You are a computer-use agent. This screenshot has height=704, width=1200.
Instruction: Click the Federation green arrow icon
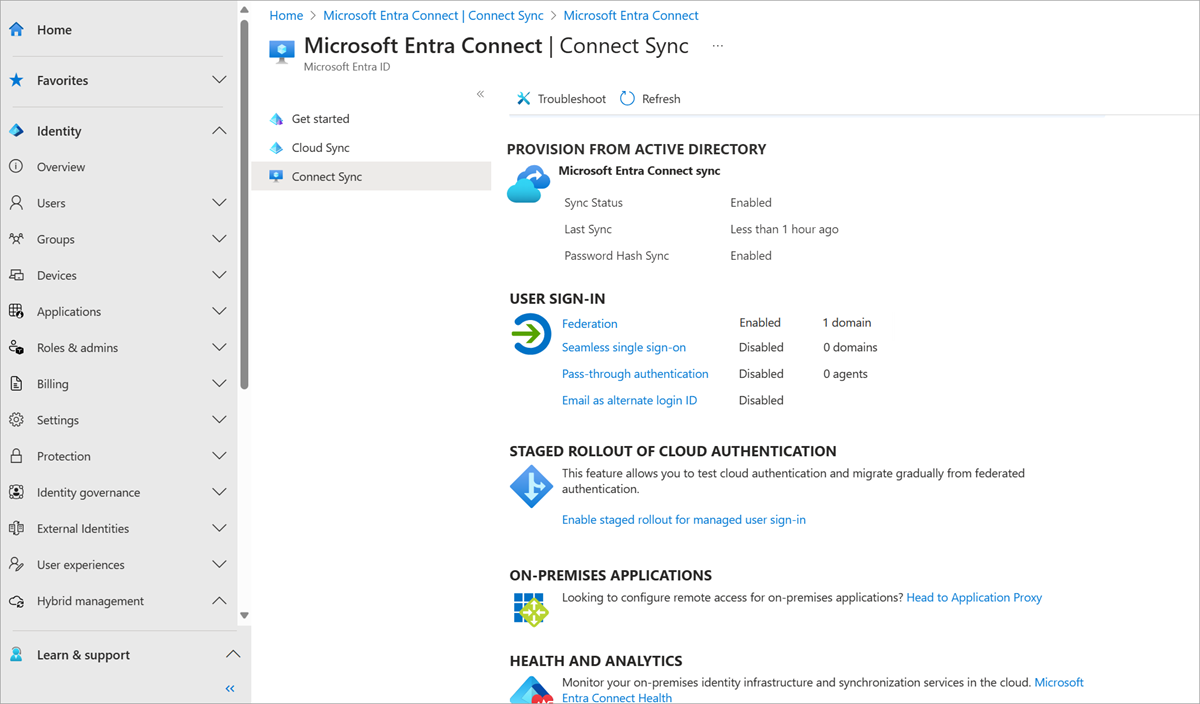pos(530,334)
